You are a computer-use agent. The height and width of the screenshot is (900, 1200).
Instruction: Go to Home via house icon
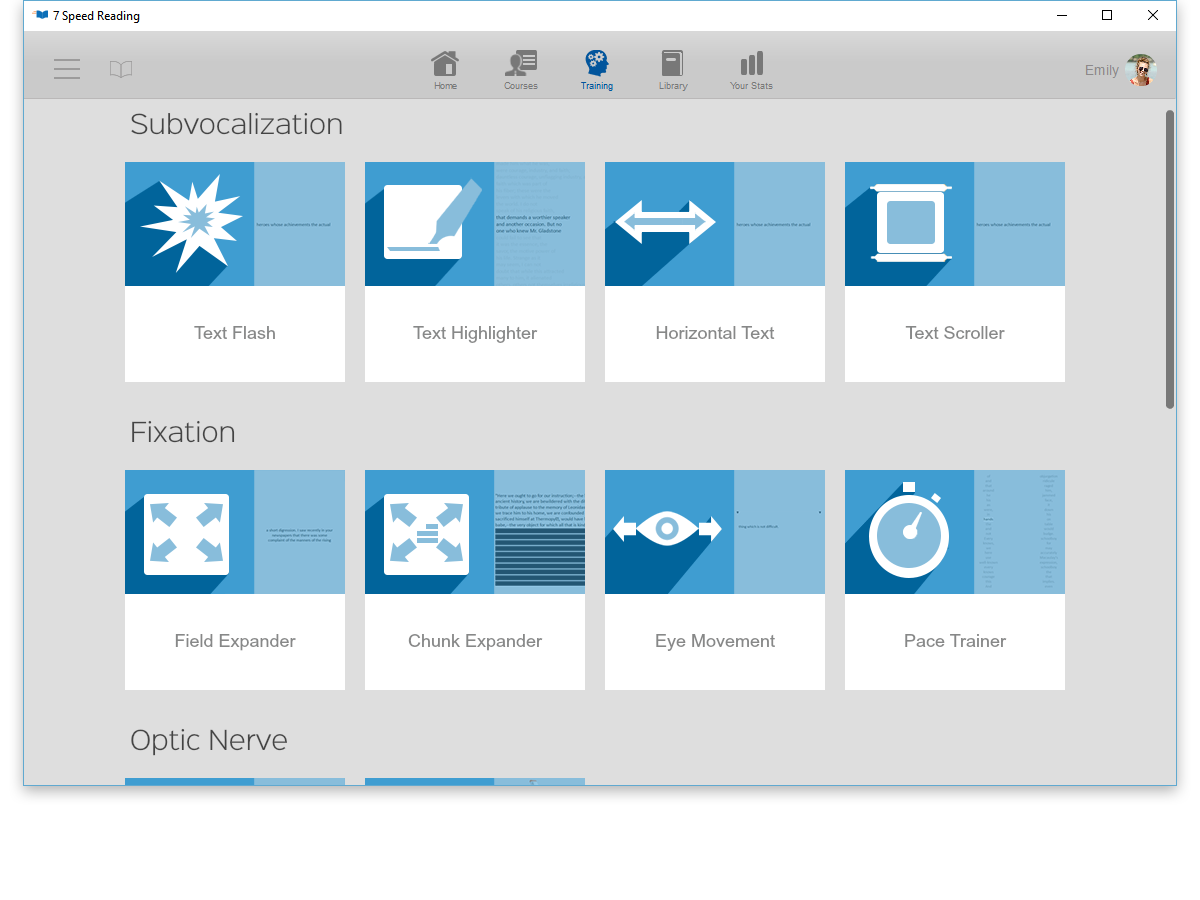point(445,63)
